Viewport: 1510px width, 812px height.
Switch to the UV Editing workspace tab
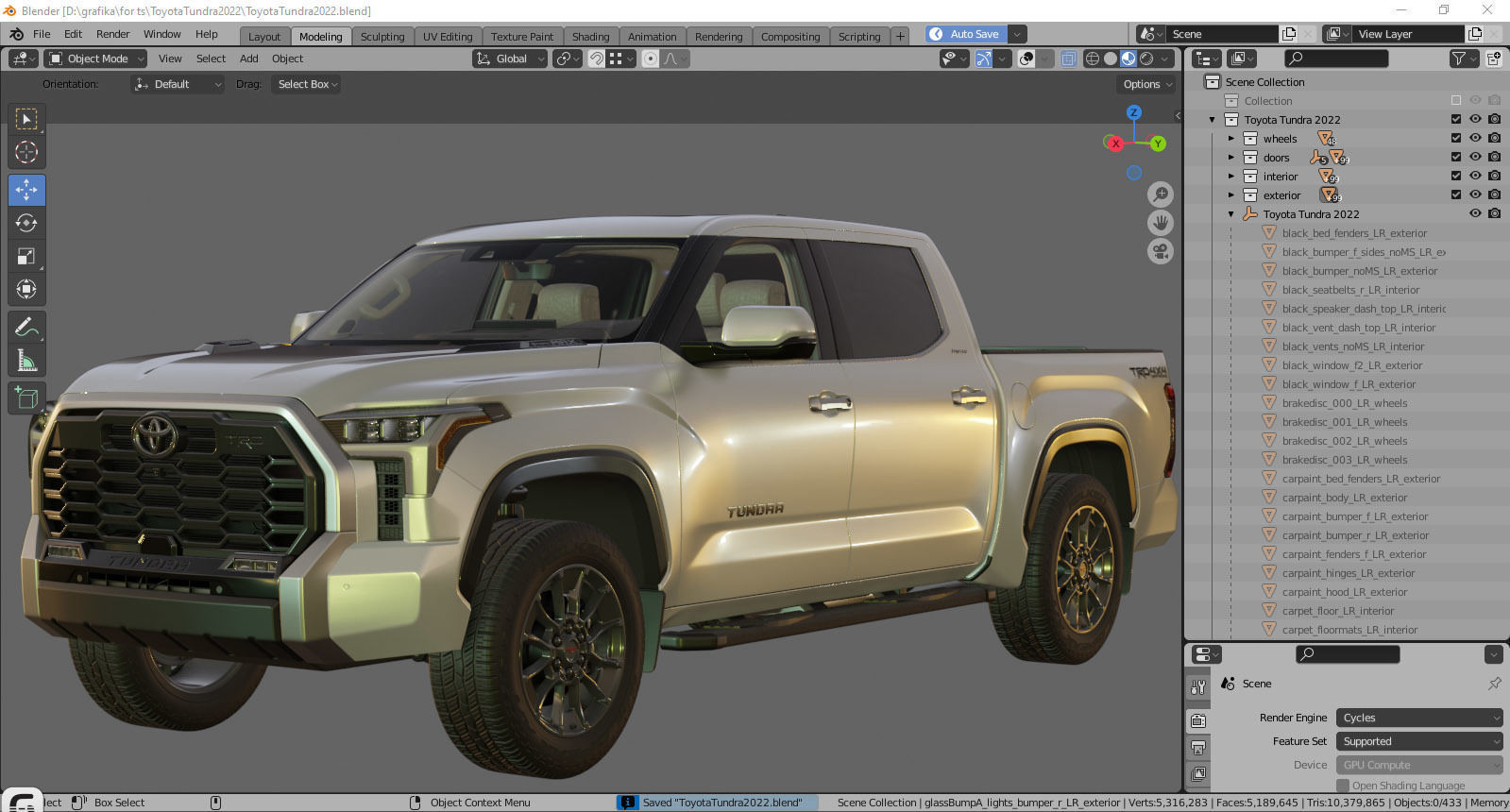point(448,37)
